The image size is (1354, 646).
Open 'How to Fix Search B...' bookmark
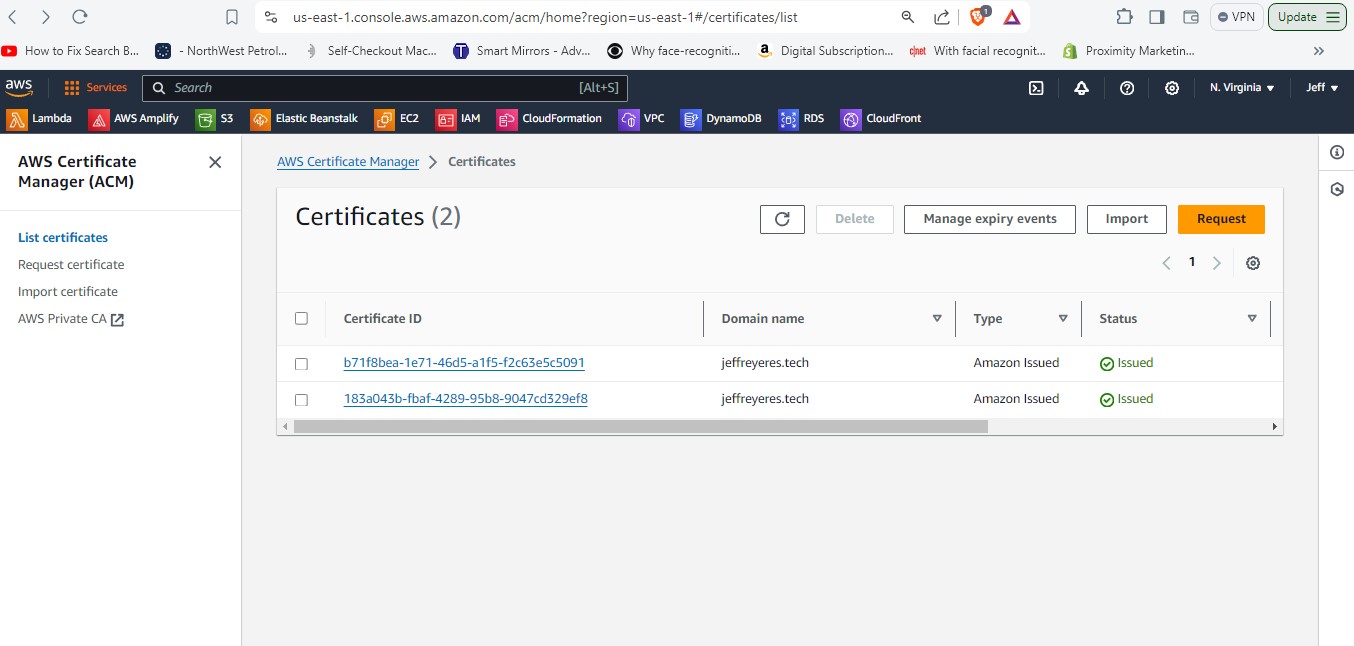[x=71, y=51]
